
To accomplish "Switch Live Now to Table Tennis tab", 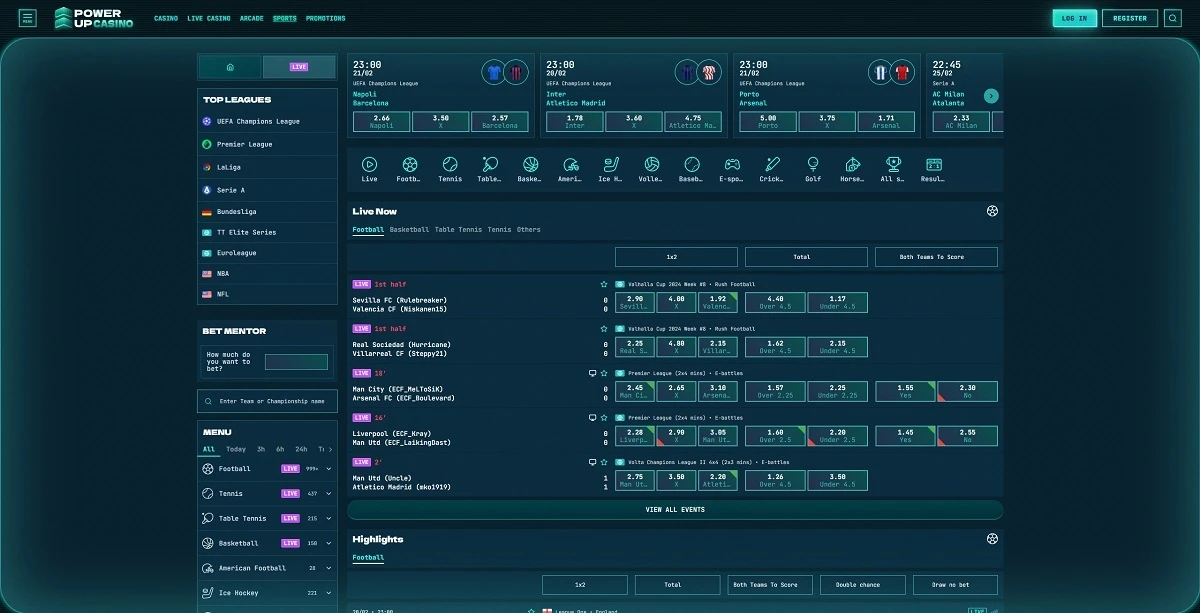I will tap(458, 230).
